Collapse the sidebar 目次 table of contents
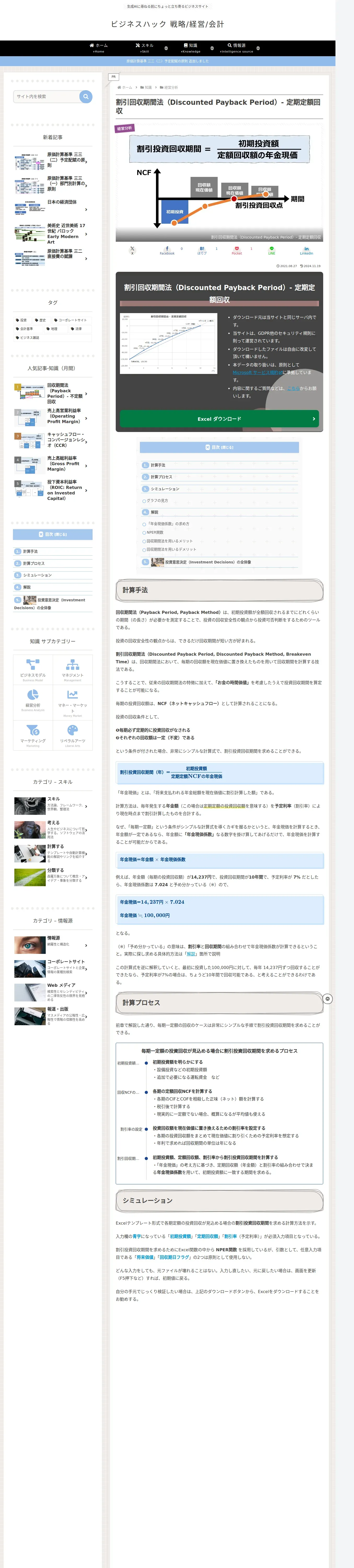Screen dimensions: 354x1568 (53, 534)
